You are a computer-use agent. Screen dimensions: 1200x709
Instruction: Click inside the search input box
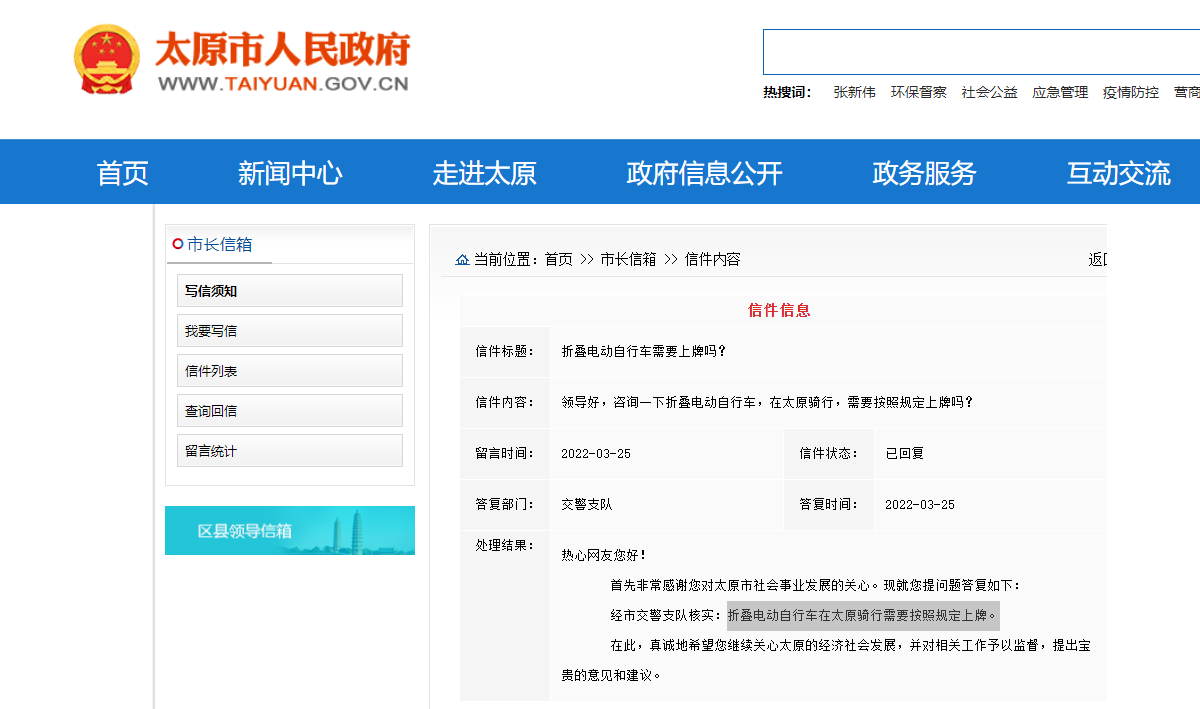980,52
